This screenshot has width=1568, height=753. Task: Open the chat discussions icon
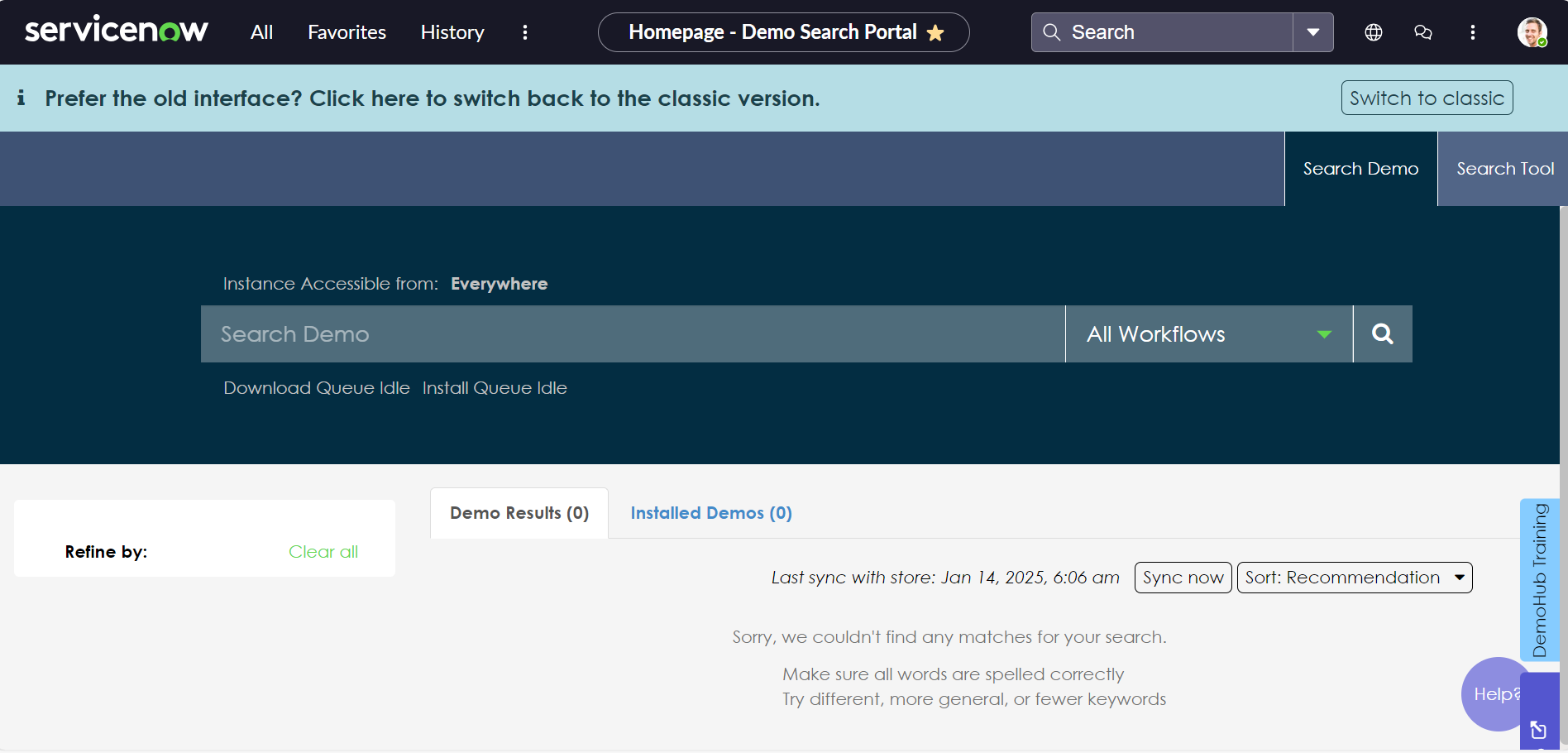(1423, 32)
